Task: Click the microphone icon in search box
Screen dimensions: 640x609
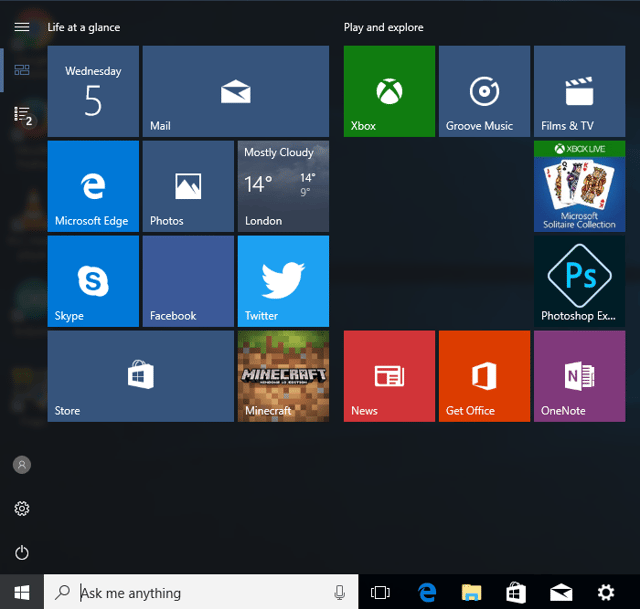Action: [339, 593]
